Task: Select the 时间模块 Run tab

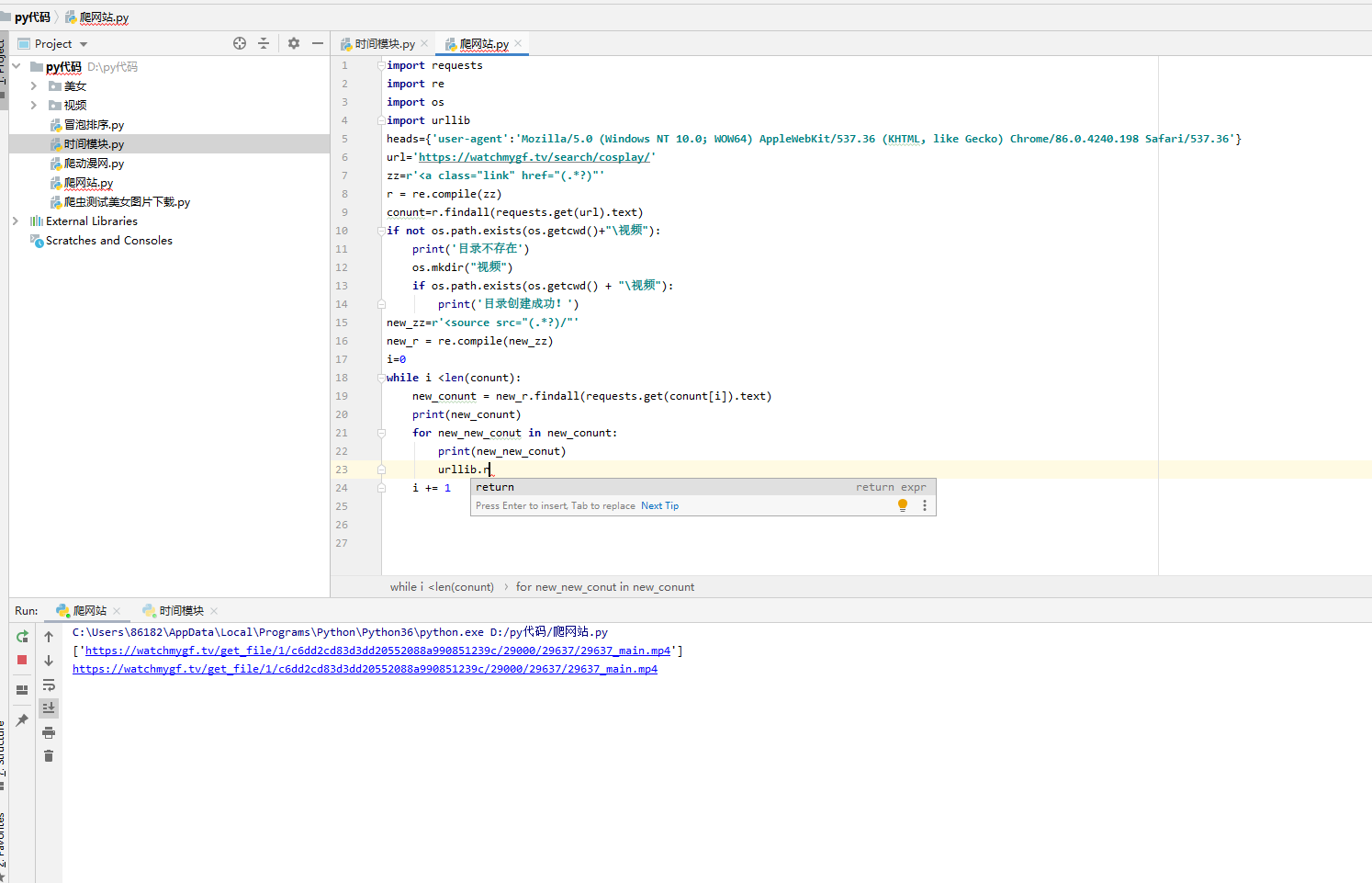Action: coord(181,611)
